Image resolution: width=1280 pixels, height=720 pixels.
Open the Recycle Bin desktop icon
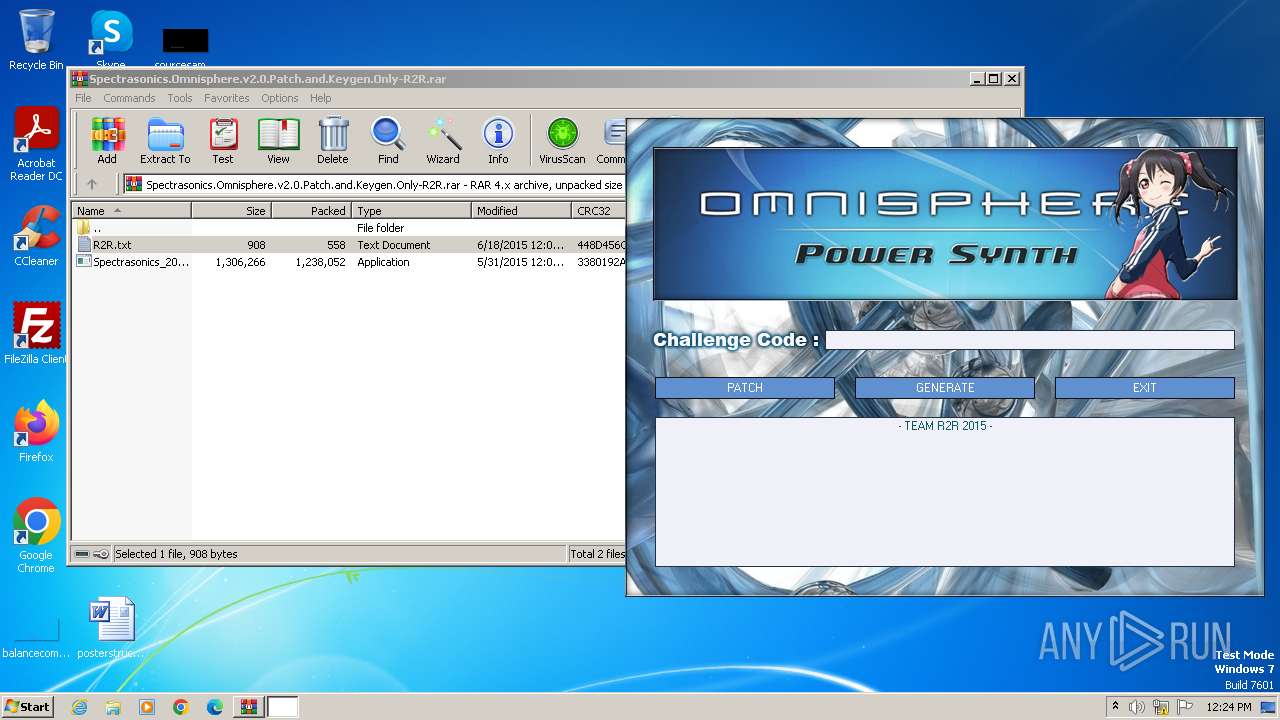point(36,40)
